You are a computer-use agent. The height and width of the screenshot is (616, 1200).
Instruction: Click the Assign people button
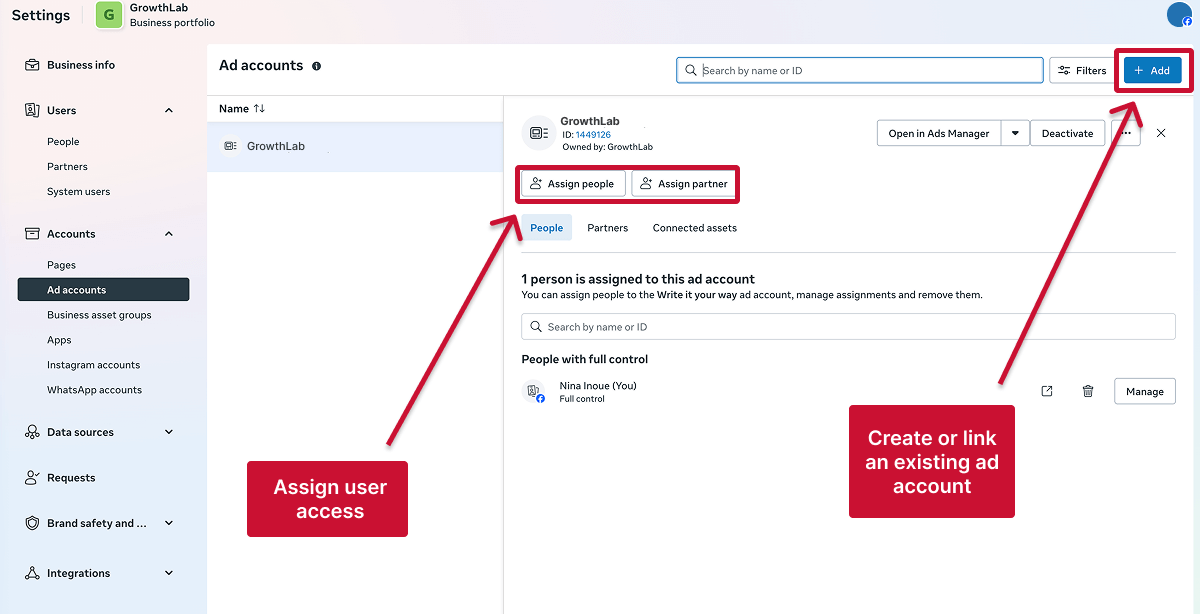573,184
